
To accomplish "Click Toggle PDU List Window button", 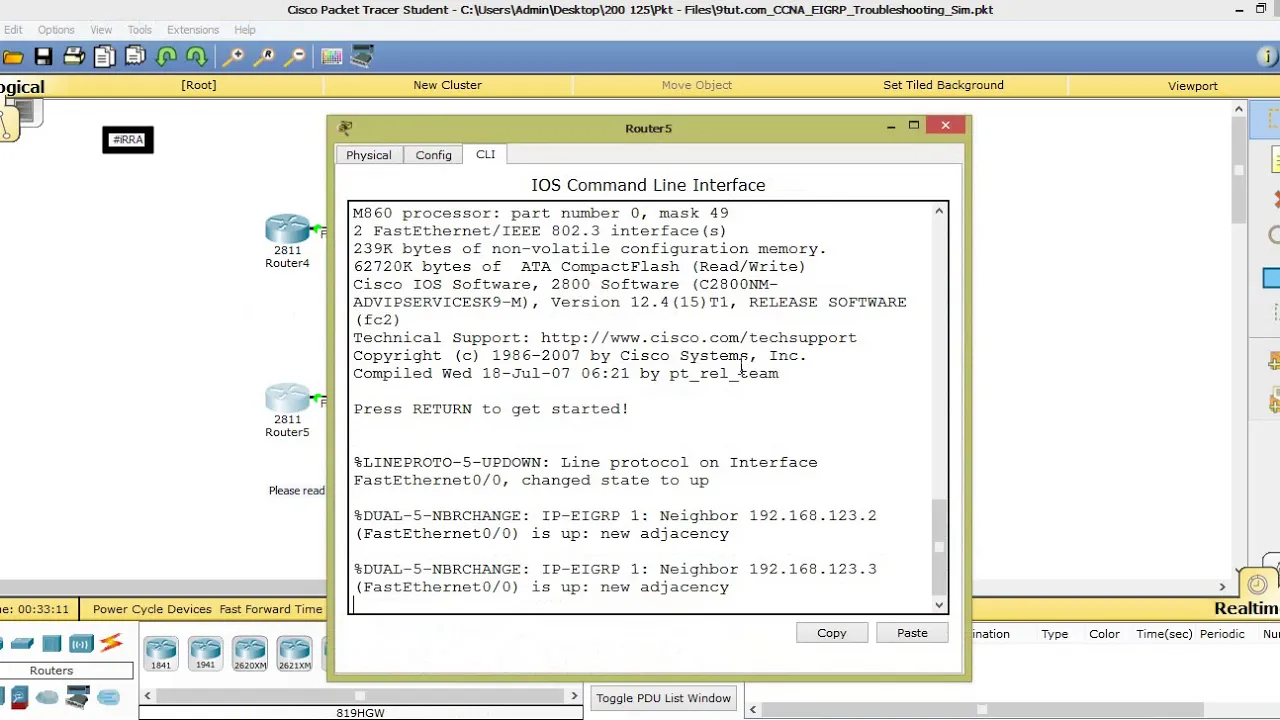I will 663,698.
